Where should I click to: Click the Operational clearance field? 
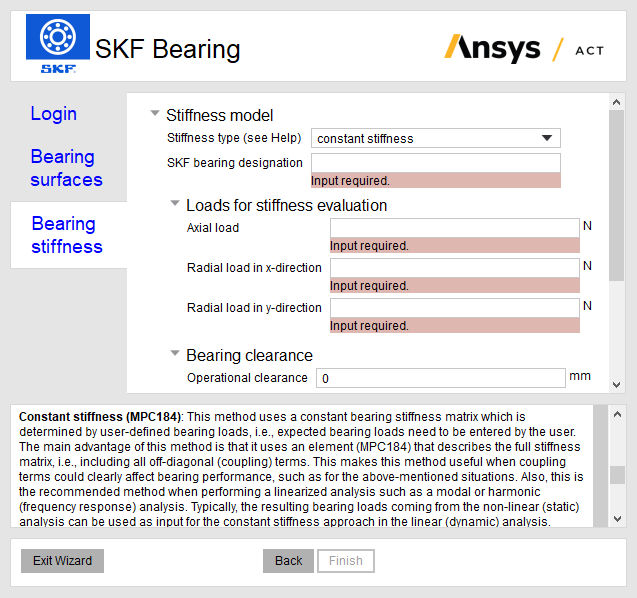tap(441, 378)
